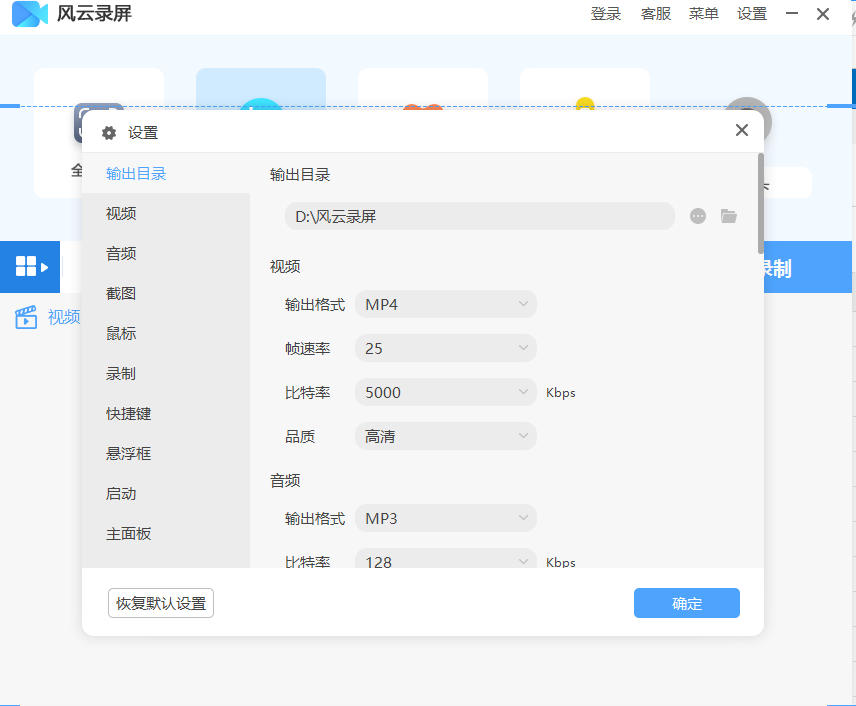Click the output path field D:\风云录屏
Viewport: 856px width, 706px height.
pyautogui.click(x=480, y=216)
